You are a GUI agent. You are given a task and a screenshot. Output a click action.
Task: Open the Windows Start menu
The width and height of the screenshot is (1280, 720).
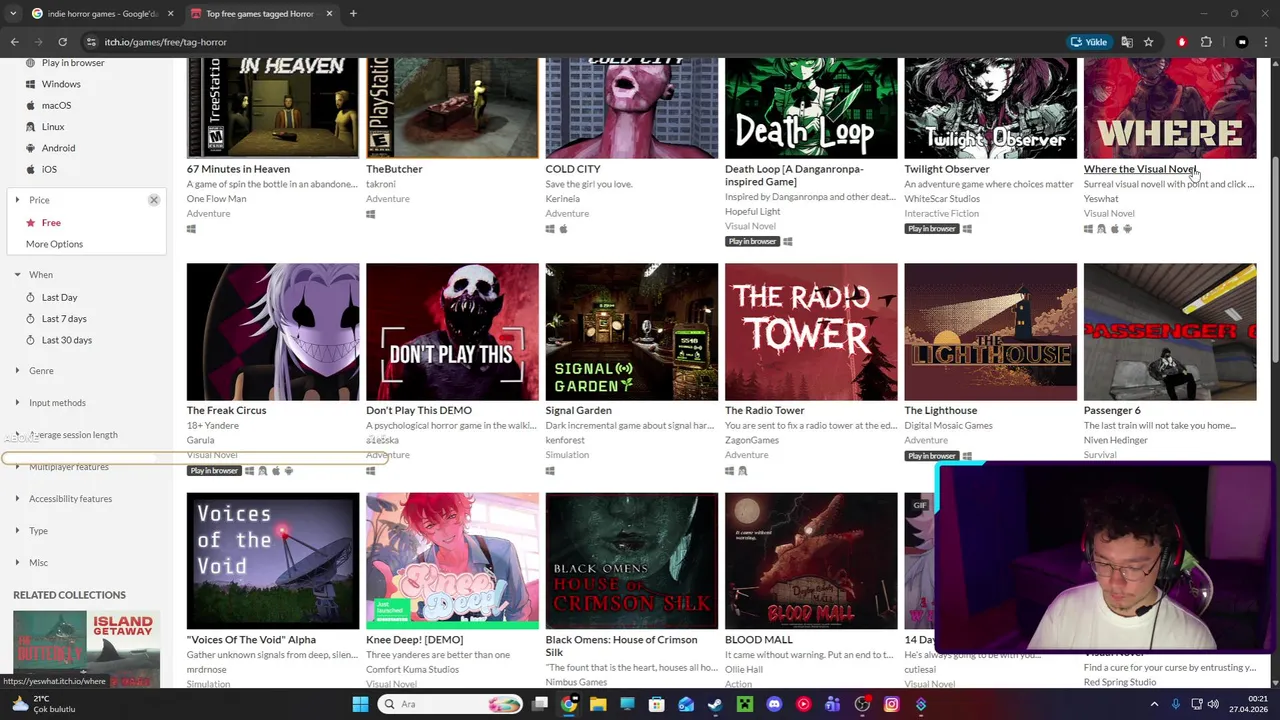pyautogui.click(x=360, y=704)
